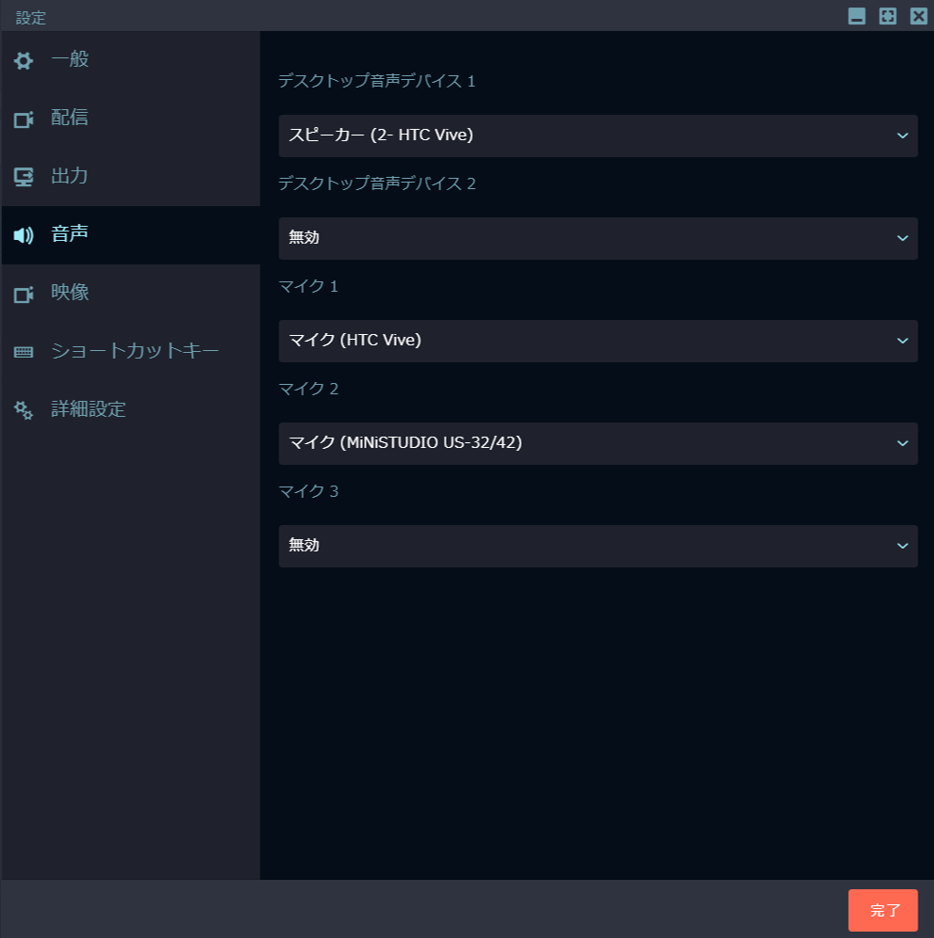Image resolution: width=934 pixels, height=938 pixels.
Task: Click the 完了 button
Action: tap(883, 910)
